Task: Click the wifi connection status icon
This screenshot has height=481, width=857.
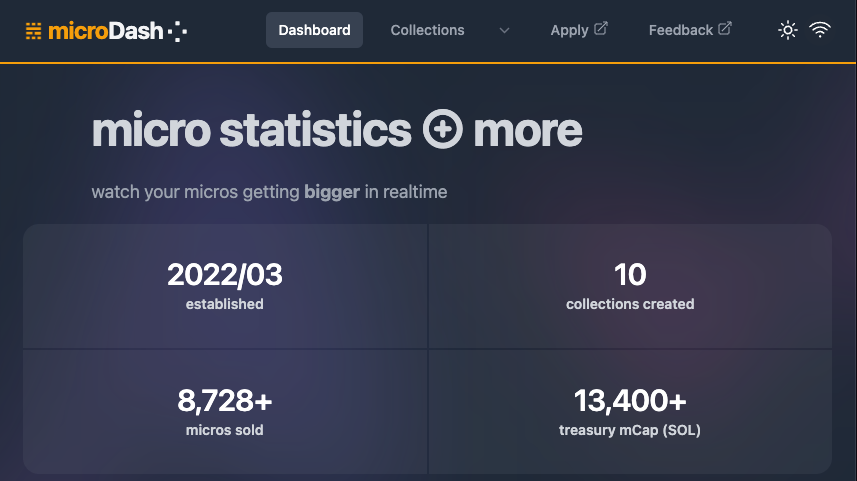Action: 820,30
